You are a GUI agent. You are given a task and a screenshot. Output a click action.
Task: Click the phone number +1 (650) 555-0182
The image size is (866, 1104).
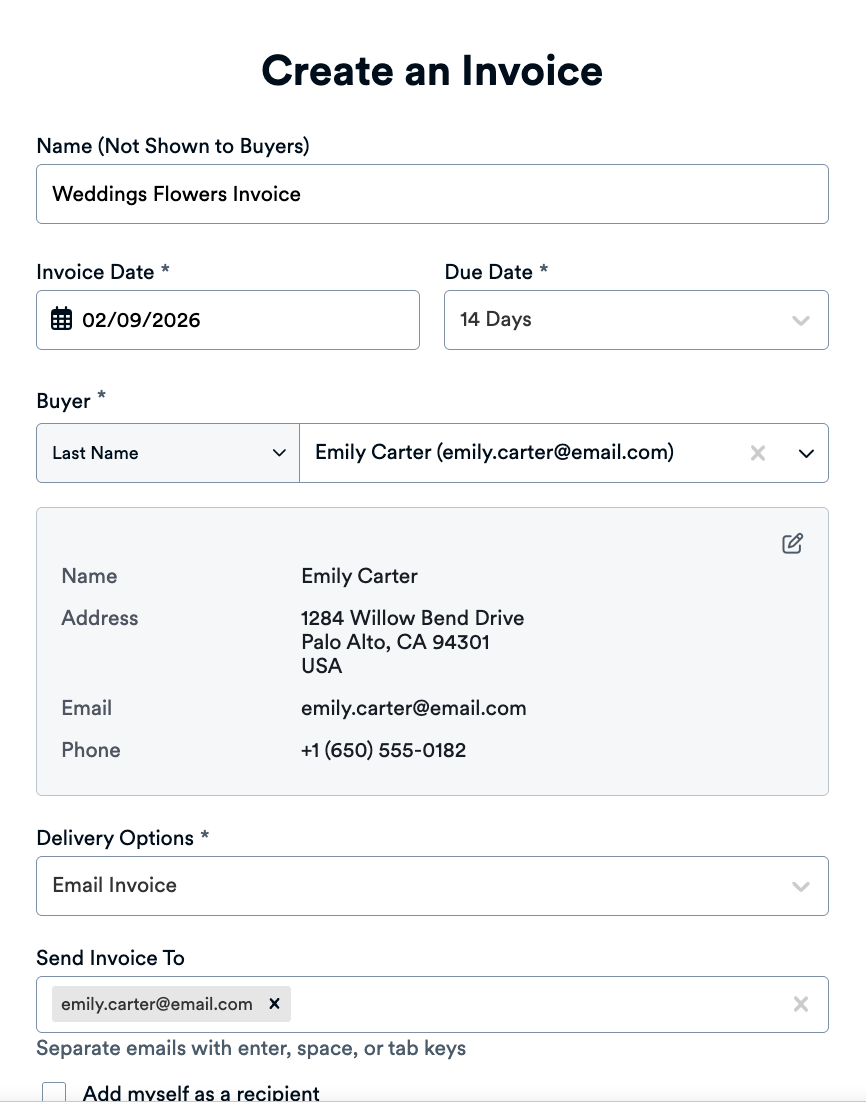tap(383, 750)
